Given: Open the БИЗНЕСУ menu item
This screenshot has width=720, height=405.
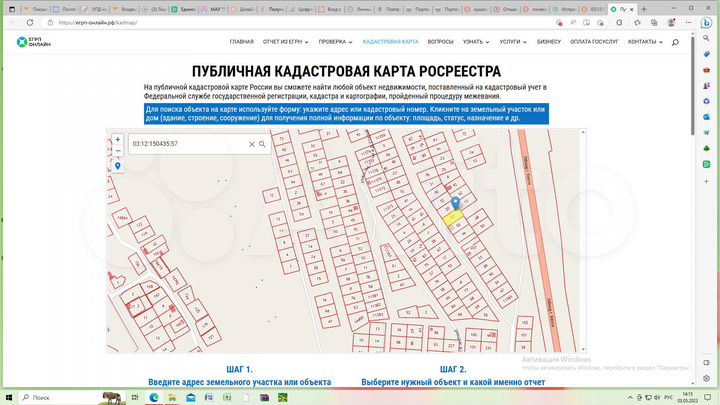Looking at the screenshot, I should click(549, 42).
